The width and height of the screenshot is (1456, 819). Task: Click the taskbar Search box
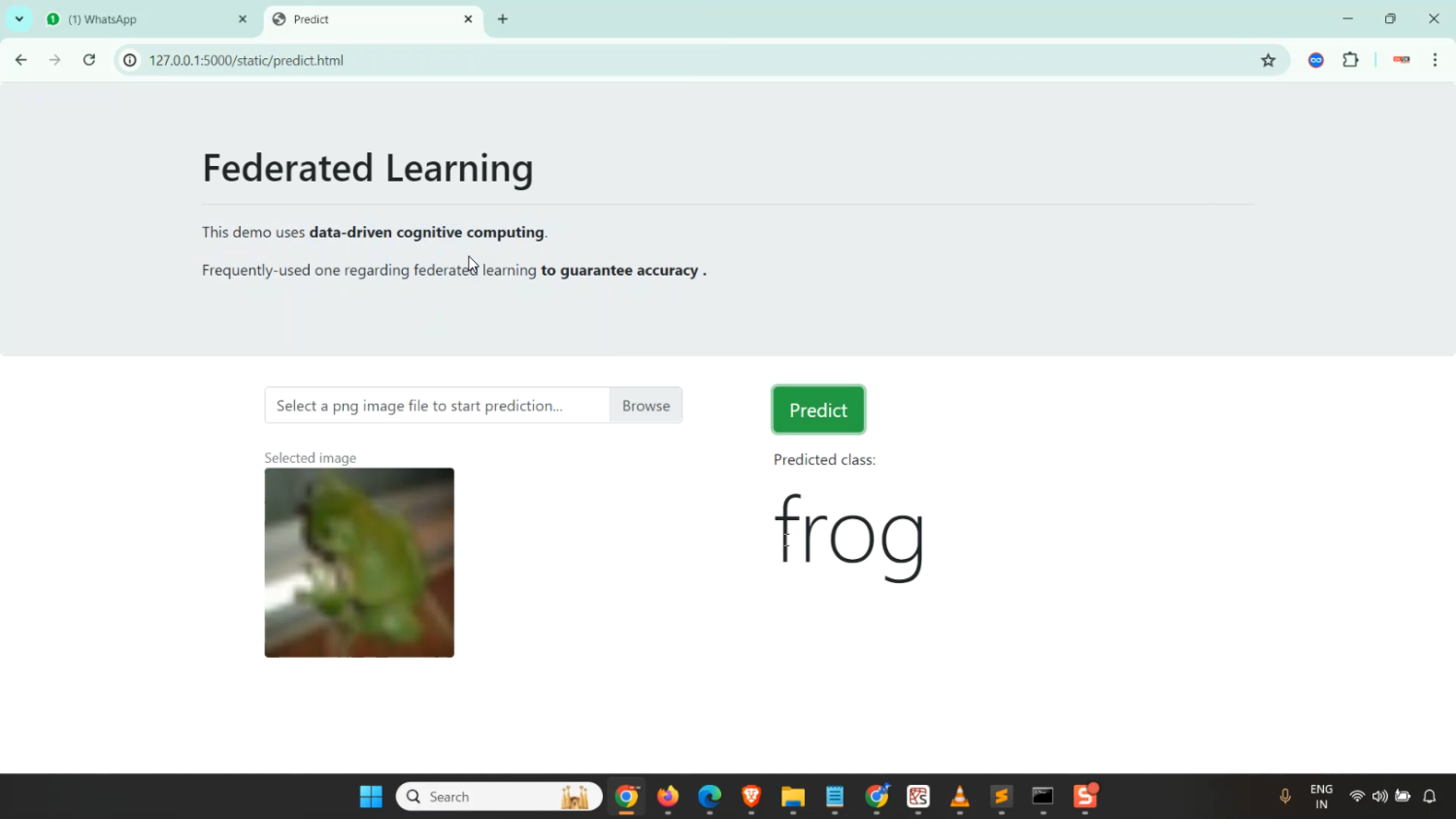(499, 797)
